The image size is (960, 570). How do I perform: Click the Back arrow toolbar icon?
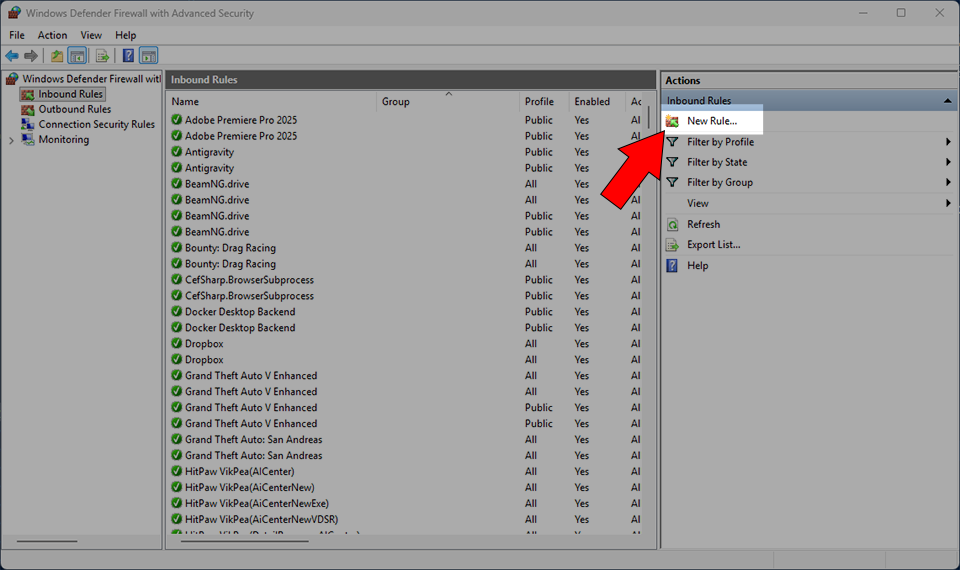click(x=12, y=56)
